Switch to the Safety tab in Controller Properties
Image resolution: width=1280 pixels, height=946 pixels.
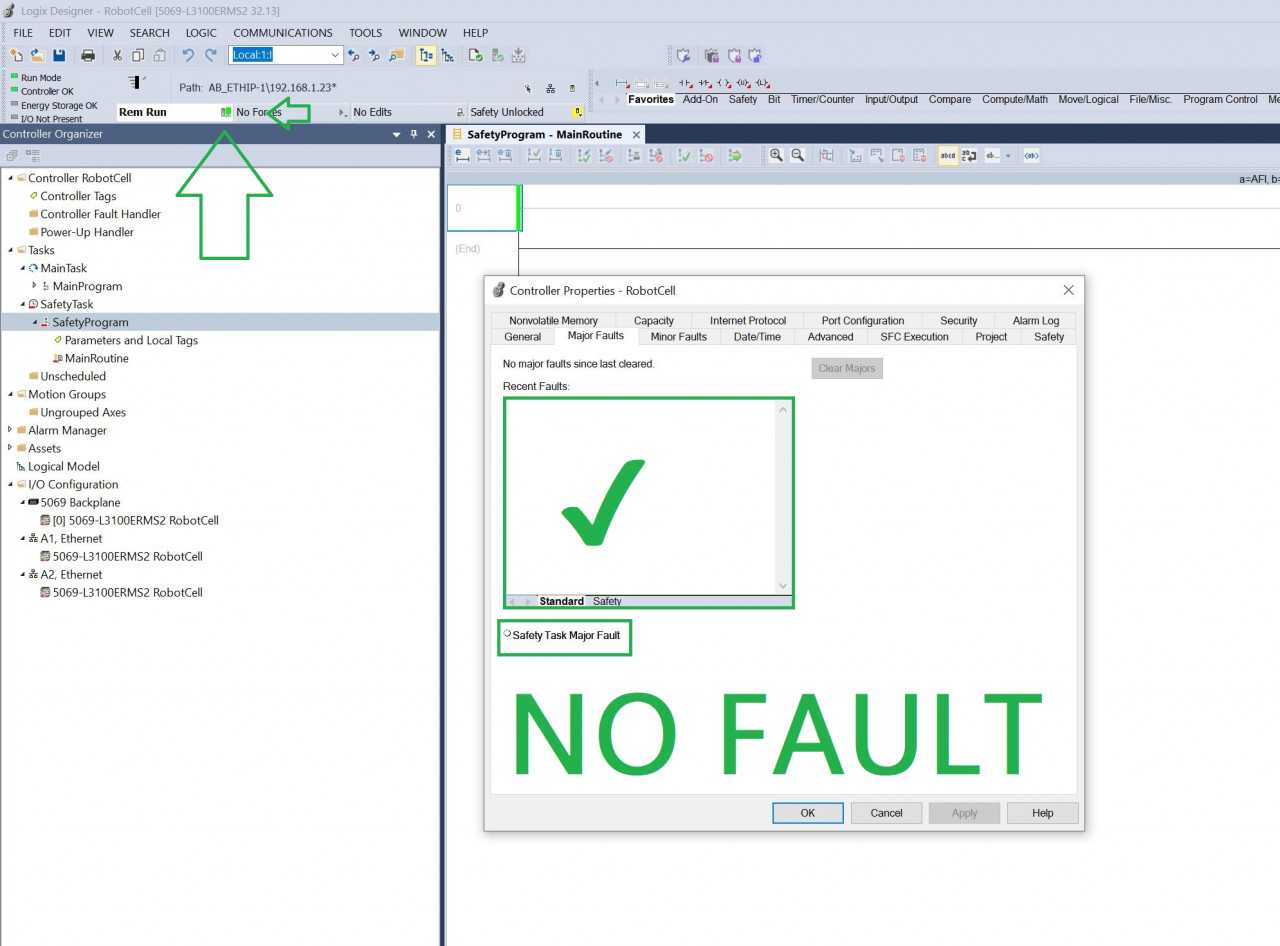[x=1049, y=337]
